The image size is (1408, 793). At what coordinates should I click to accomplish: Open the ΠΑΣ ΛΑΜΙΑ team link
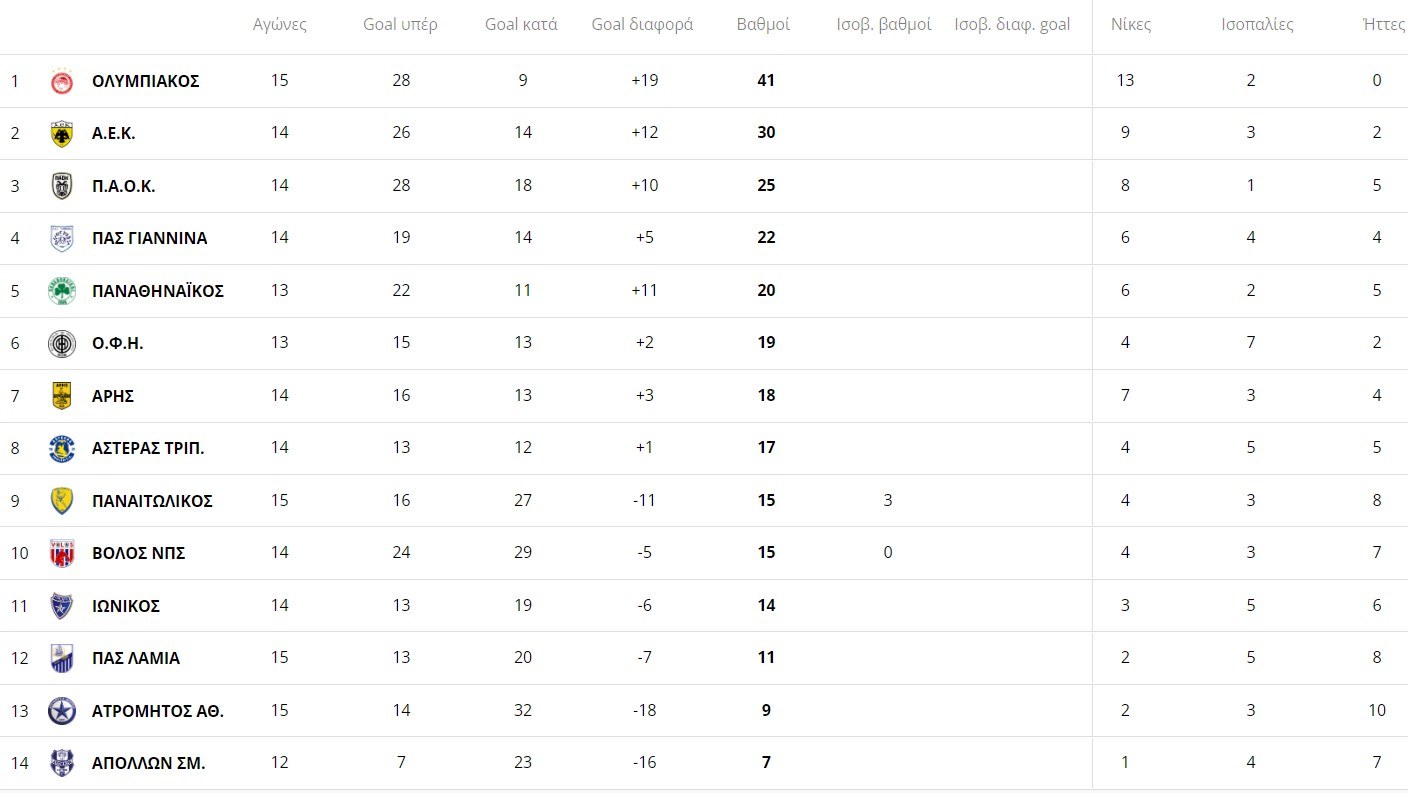tap(136, 658)
